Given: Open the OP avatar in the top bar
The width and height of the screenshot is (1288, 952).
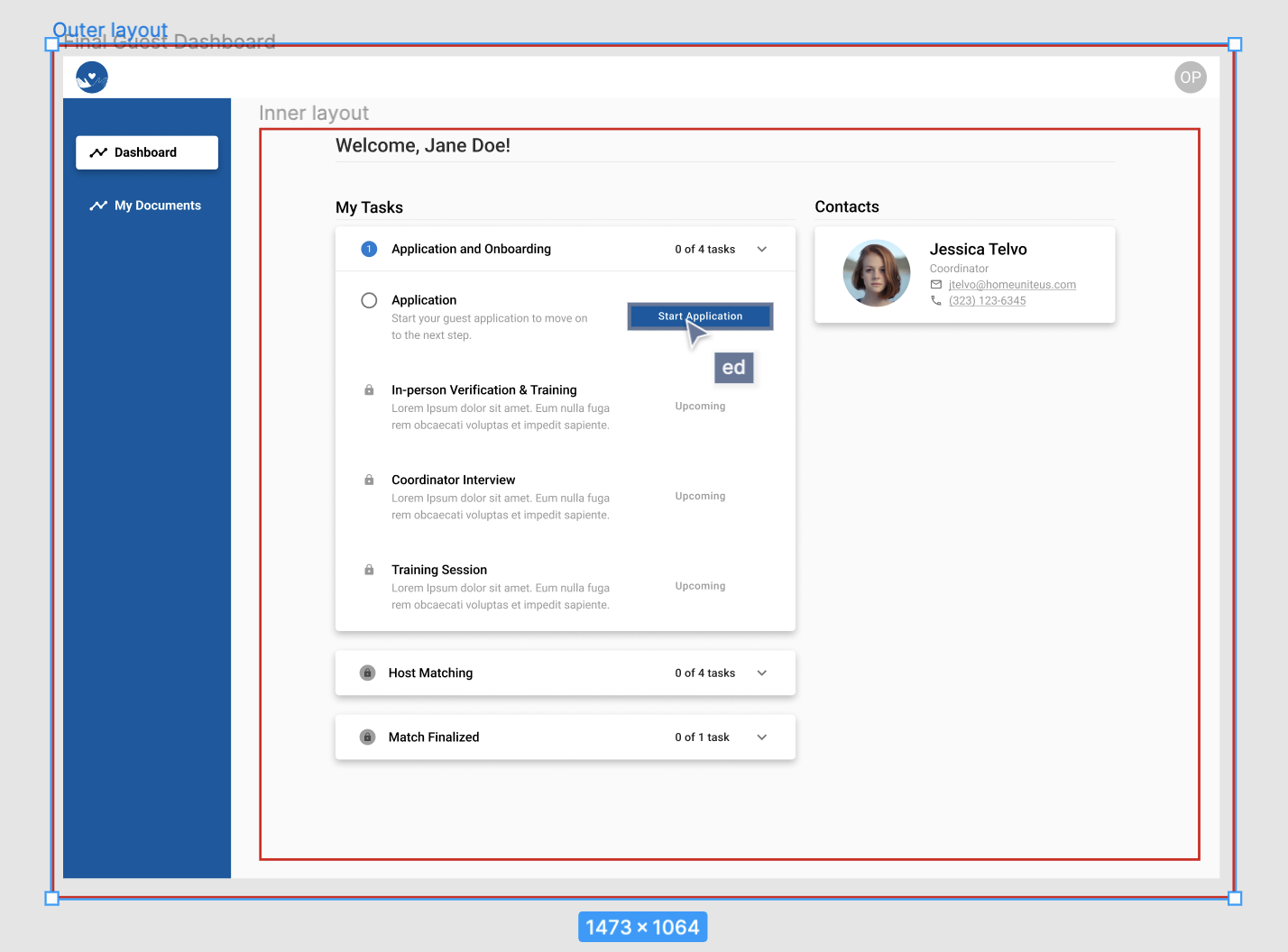Looking at the screenshot, I should coord(1190,77).
